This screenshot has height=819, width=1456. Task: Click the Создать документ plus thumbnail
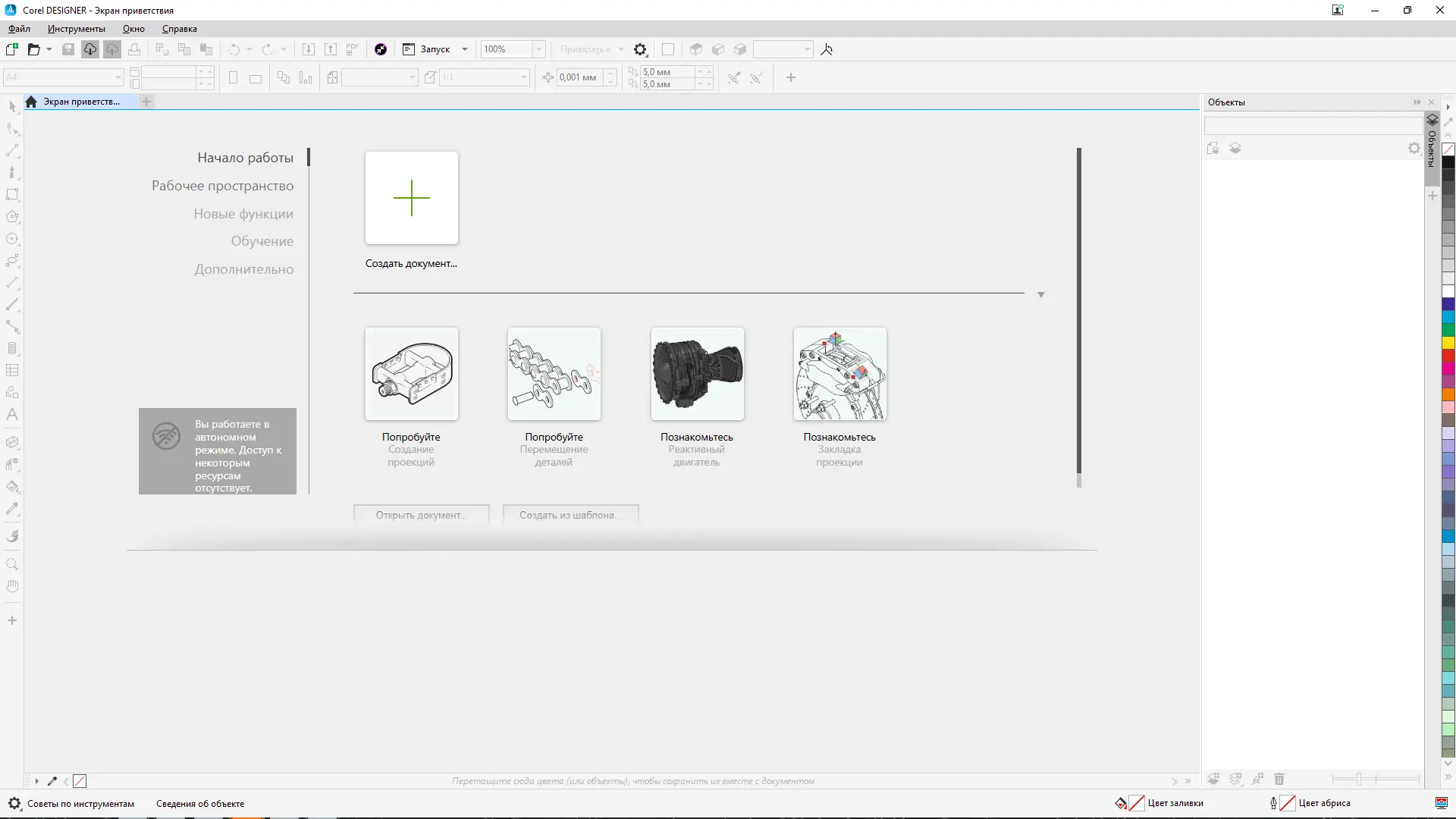click(x=411, y=198)
